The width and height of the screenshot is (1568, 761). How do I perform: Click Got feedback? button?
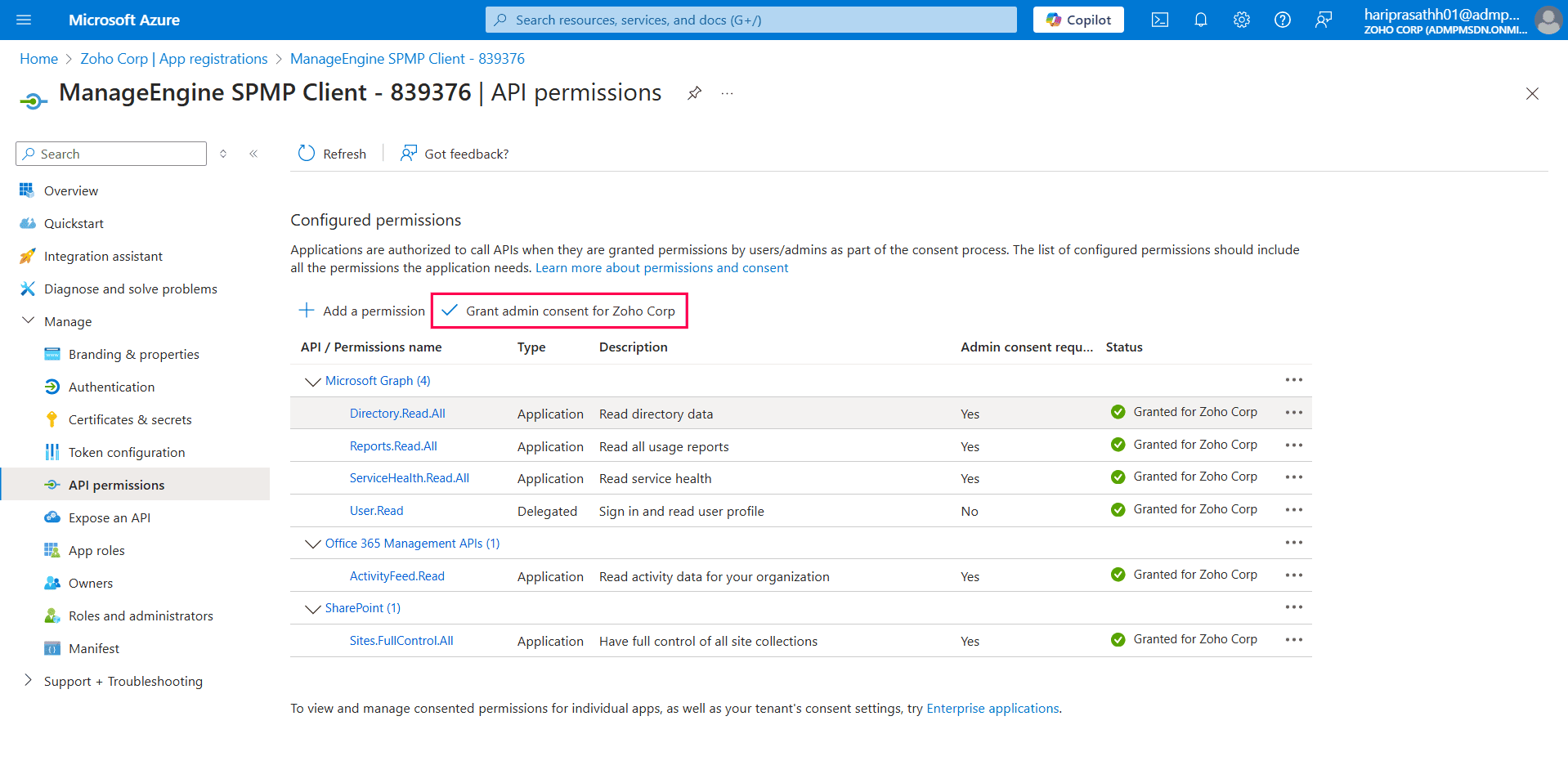[454, 154]
